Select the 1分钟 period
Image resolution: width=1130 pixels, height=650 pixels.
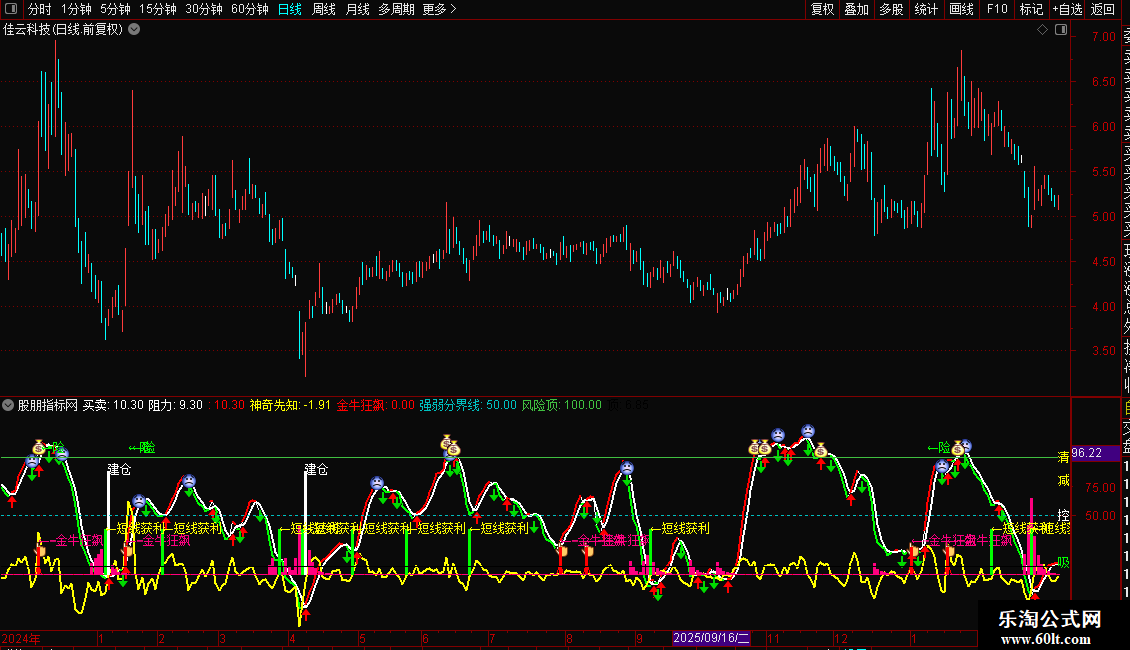coord(76,9)
